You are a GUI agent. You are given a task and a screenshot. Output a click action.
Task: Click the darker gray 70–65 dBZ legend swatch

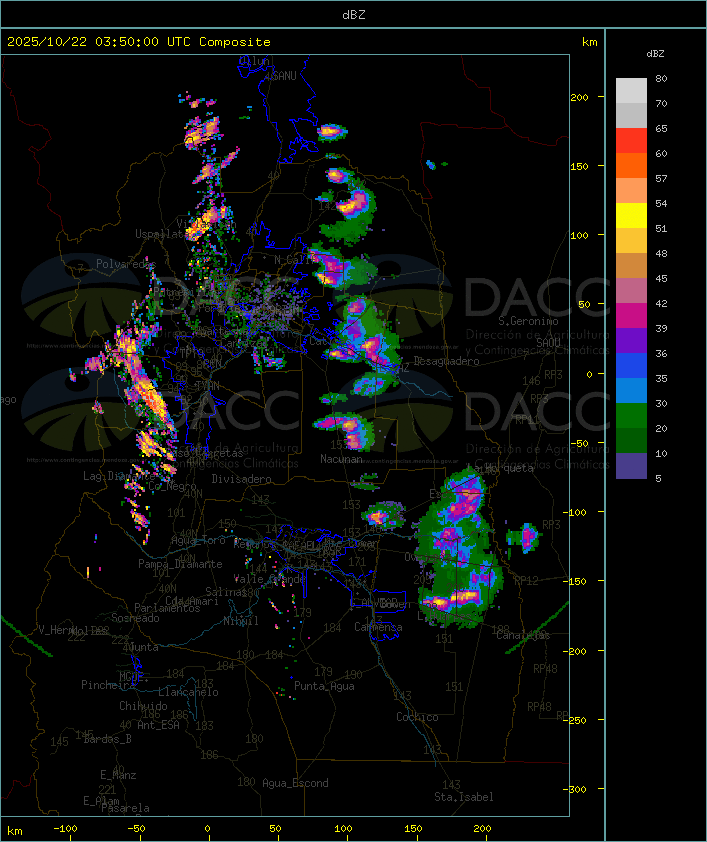pos(631,115)
